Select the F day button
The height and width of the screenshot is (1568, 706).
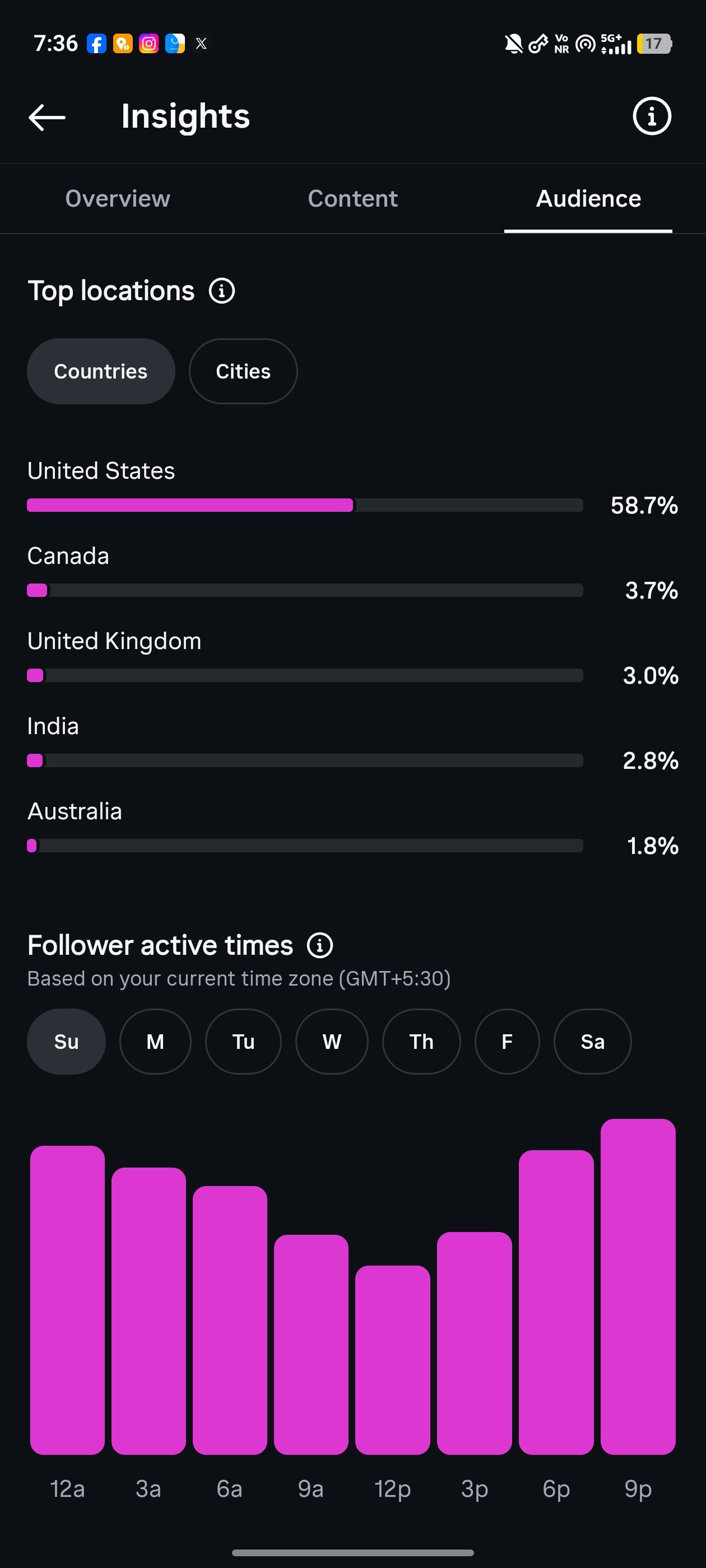pyautogui.click(x=508, y=1042)
